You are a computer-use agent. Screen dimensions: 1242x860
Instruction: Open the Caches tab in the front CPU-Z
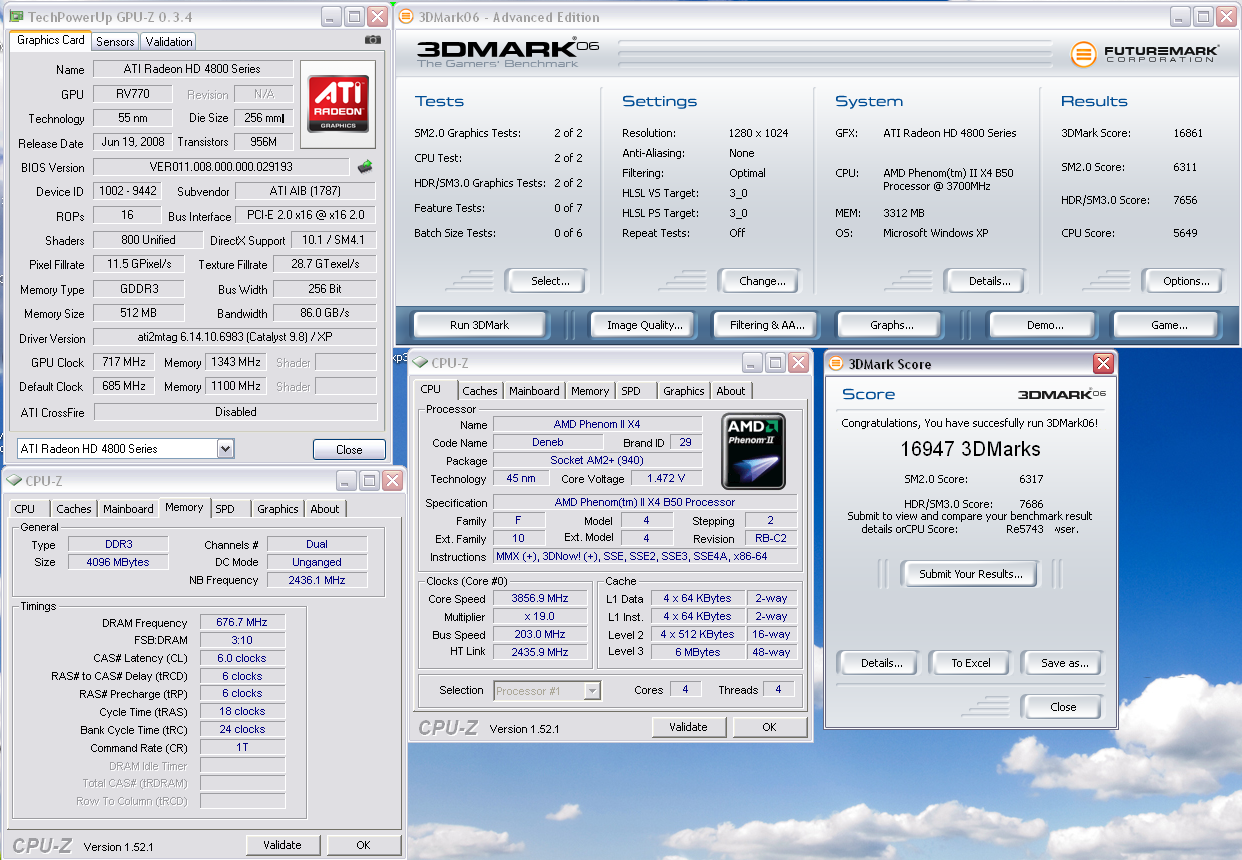[480, 391]
